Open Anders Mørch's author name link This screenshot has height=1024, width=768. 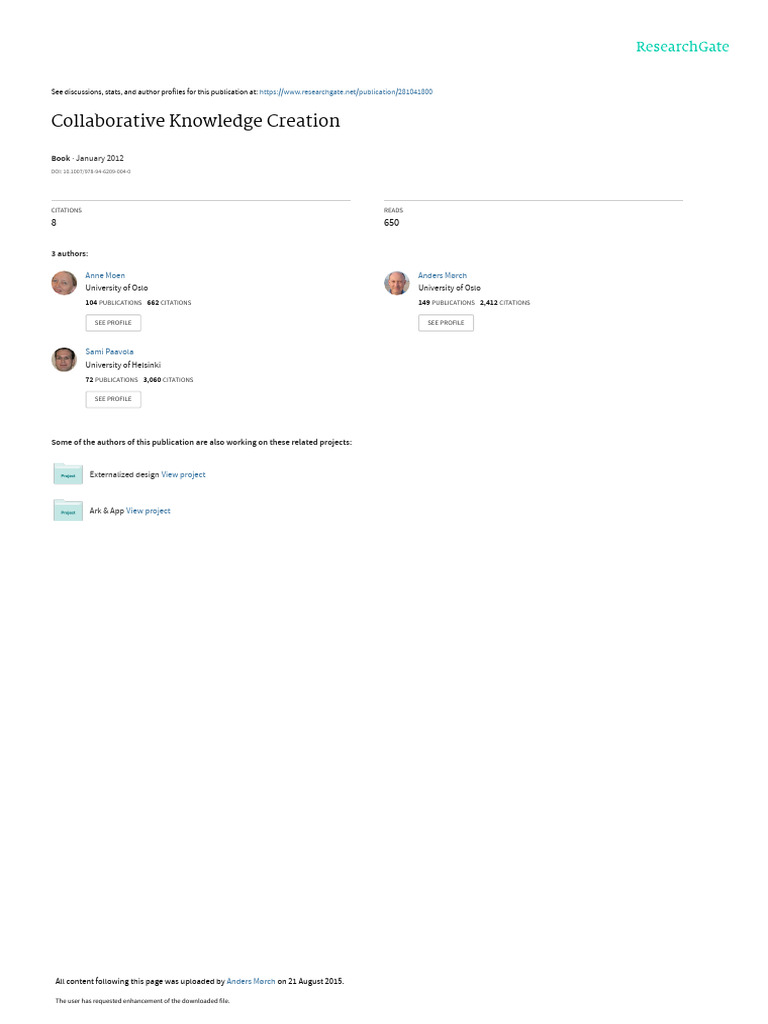pos(442,275)
